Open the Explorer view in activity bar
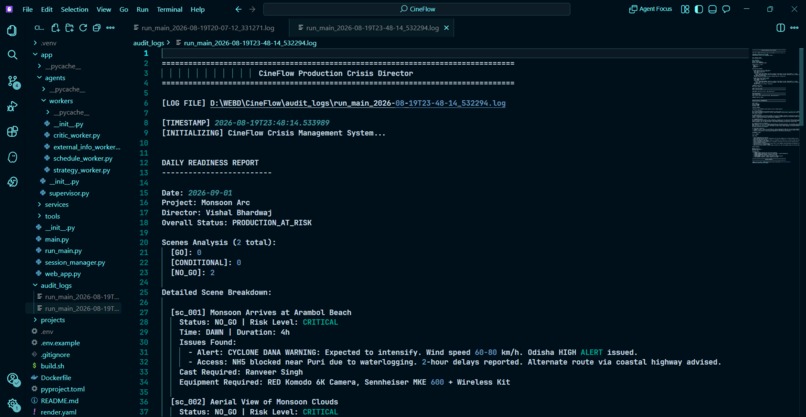Image resolution: width=806 pixels, height=417 pixels. (12, 30)
